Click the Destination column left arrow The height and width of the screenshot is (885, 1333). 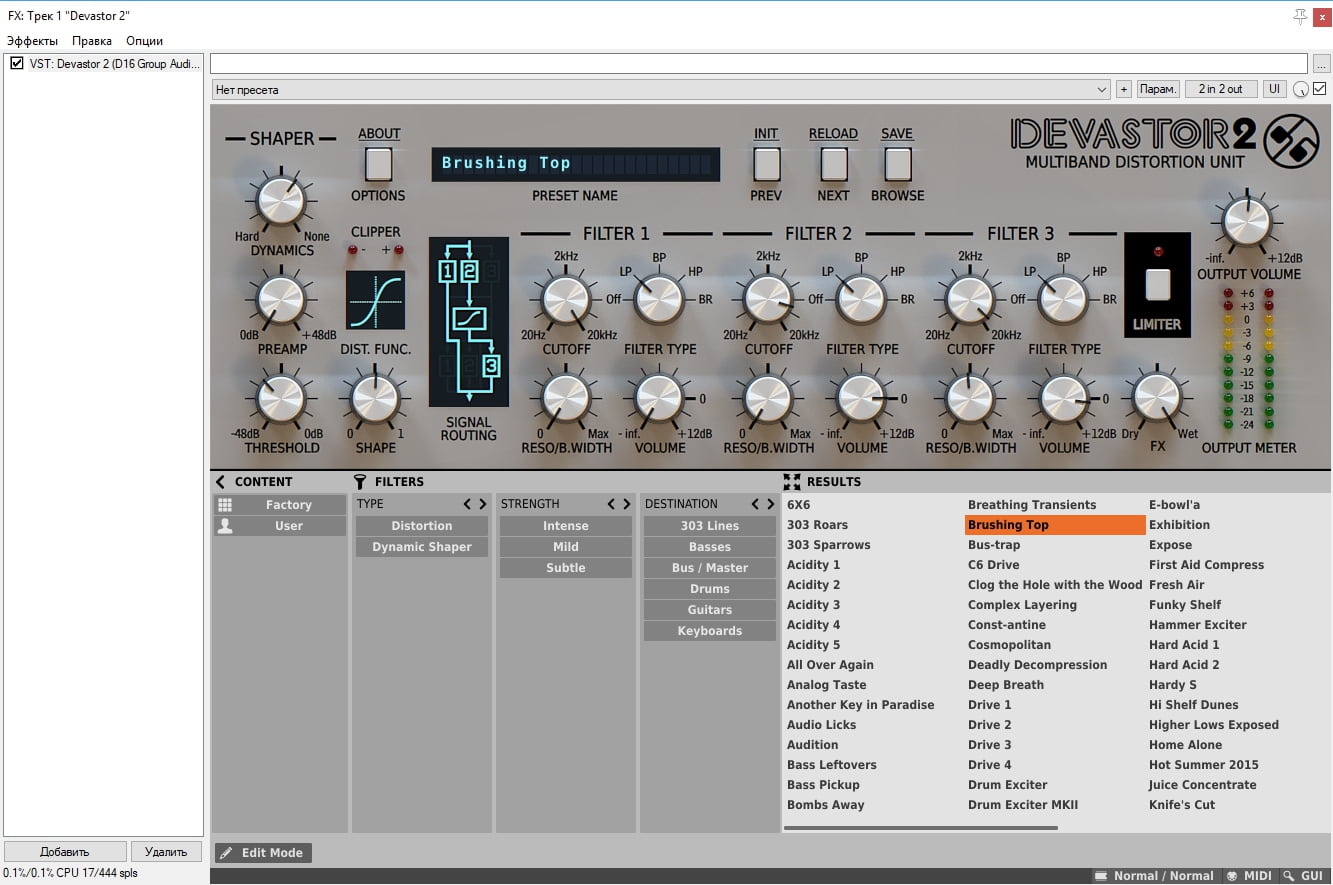coord(755,504)
